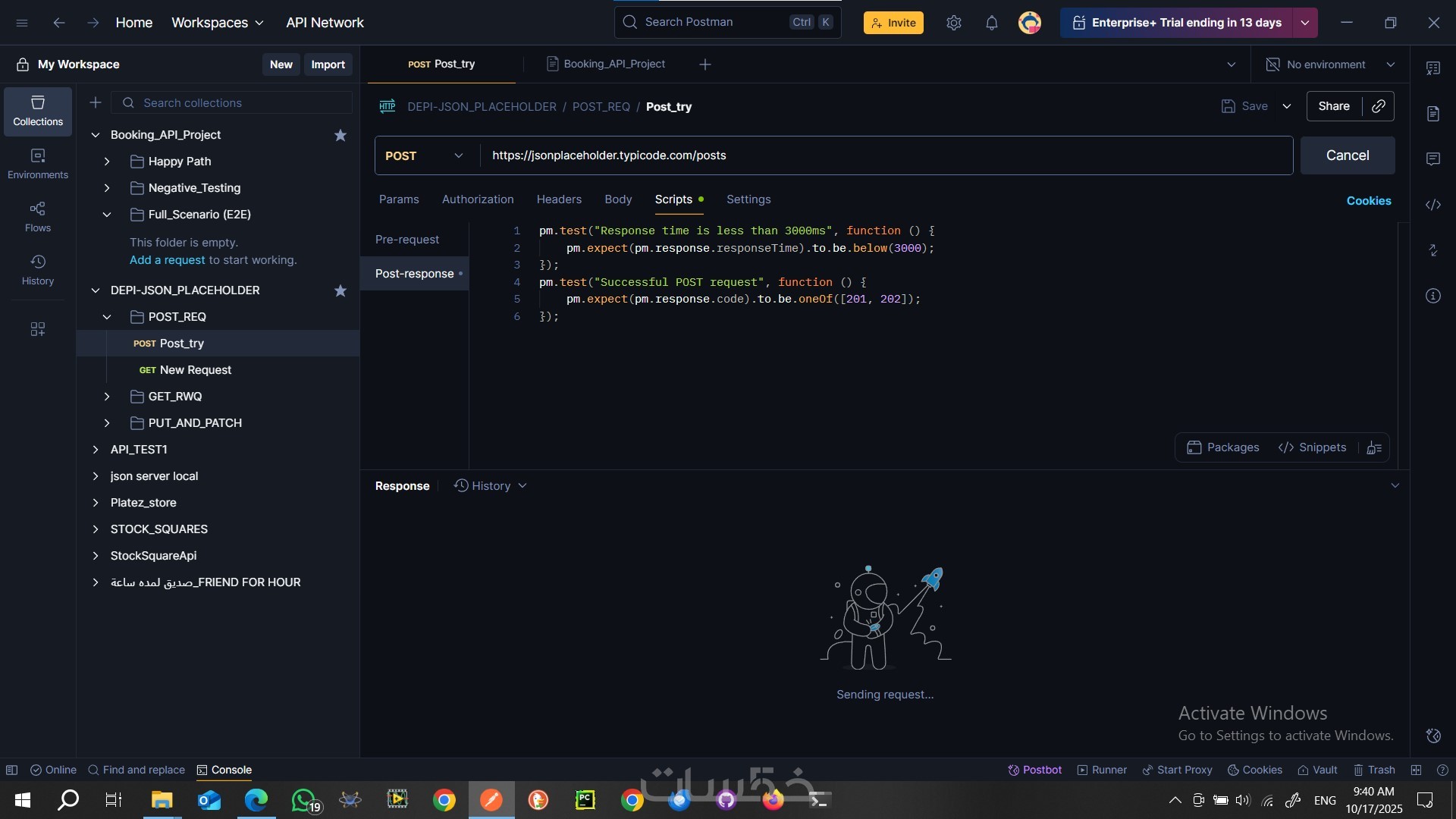Viewport: 1456px width, 819px height.
Task: Open the Flows sidebar panel
Action: point(37,217)
